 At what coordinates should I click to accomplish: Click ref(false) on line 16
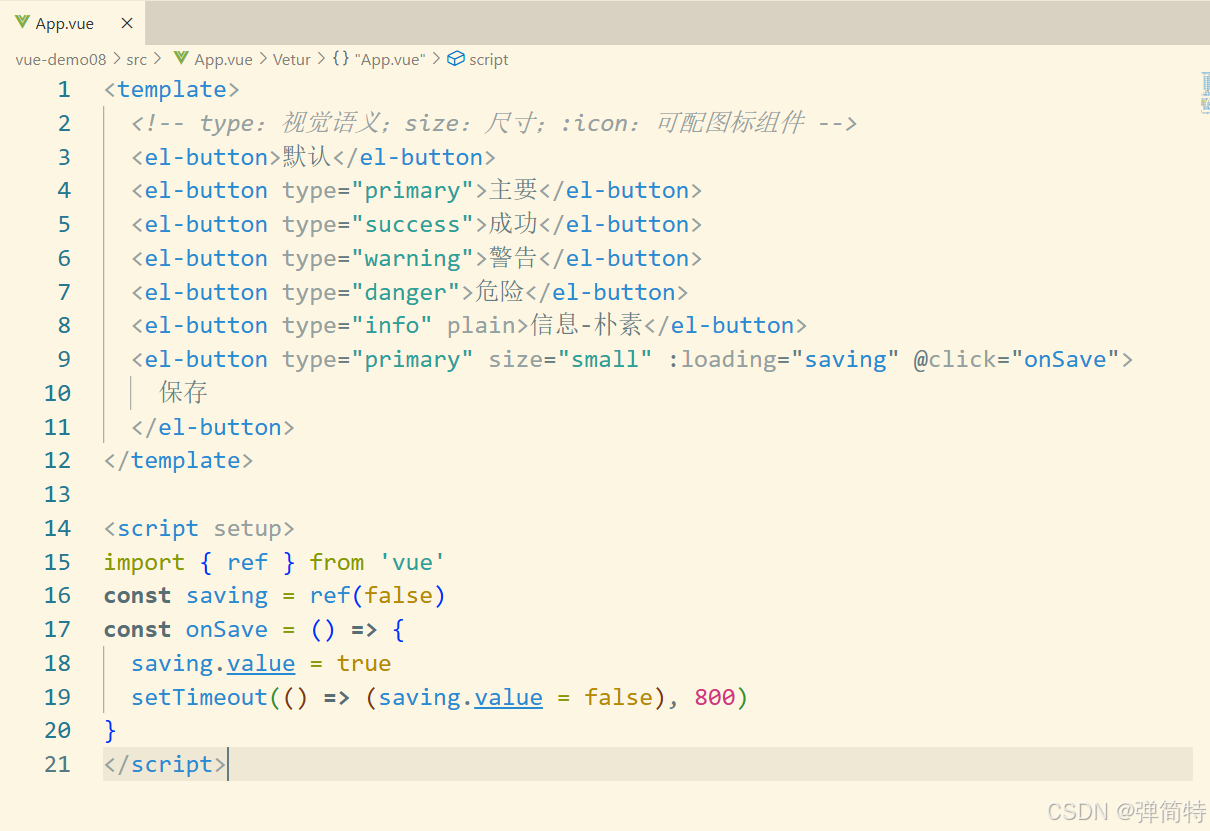(377, 596)
